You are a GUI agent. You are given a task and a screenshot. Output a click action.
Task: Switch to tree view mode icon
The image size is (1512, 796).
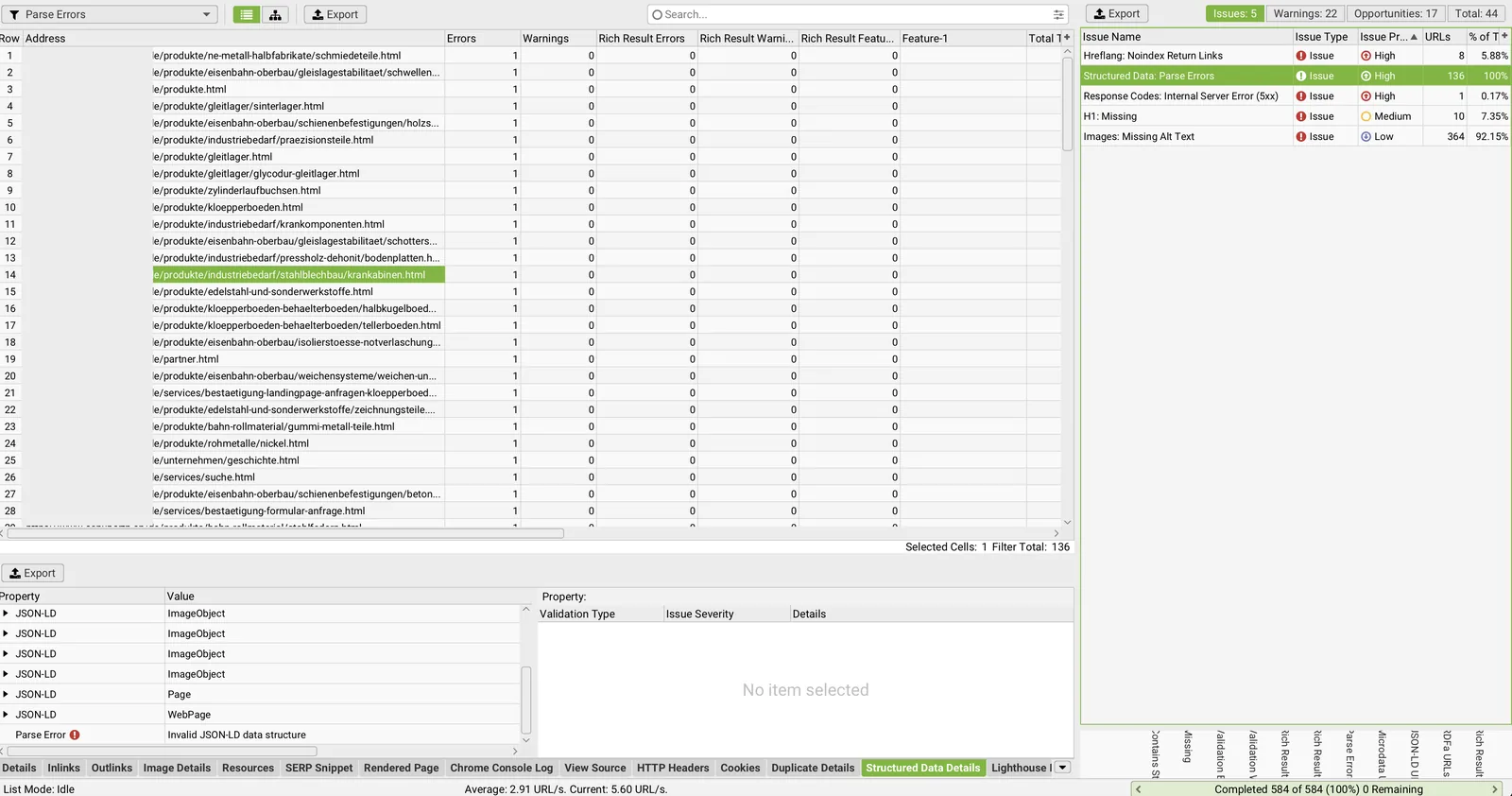275,14
